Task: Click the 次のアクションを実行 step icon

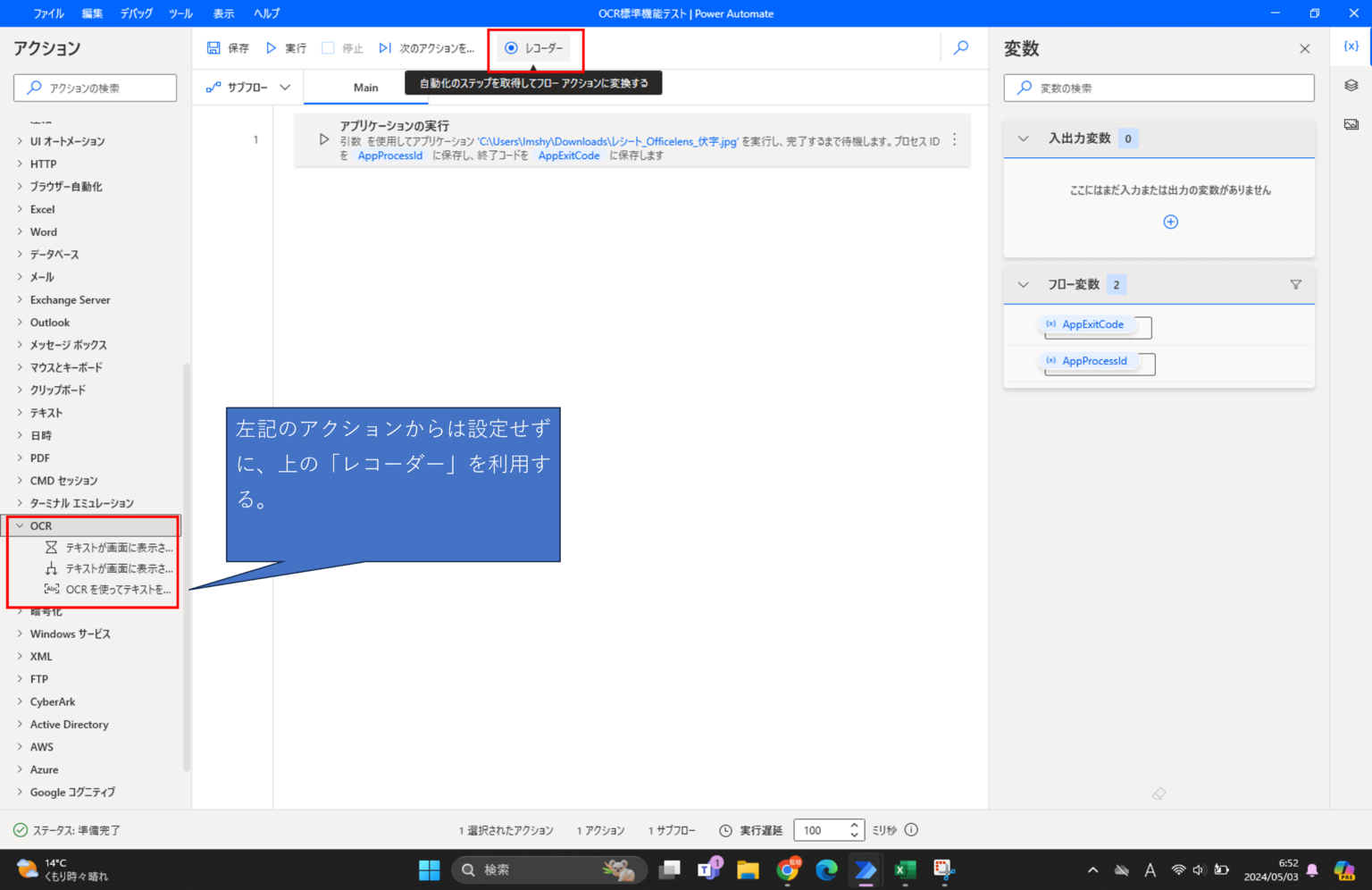Action: [385, 47]
